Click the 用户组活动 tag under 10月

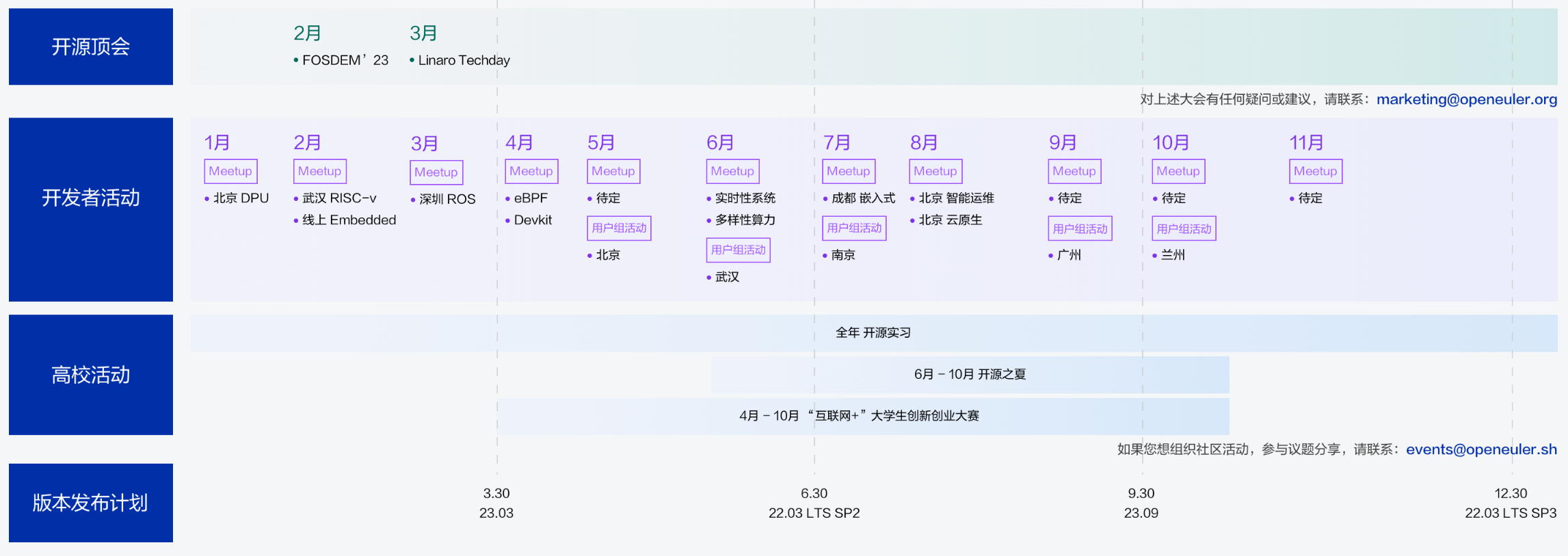(1184, 228)
